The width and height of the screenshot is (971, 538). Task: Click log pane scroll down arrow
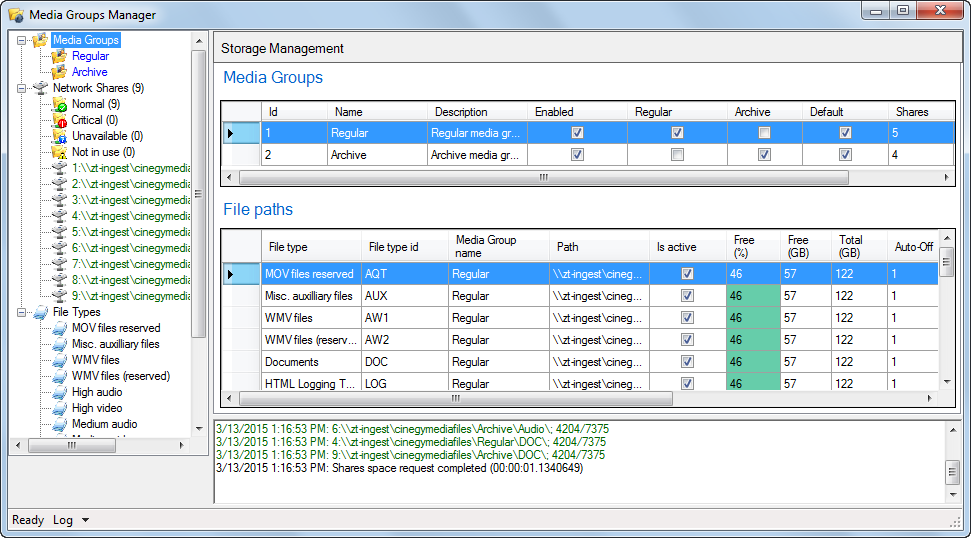(x=953, y=495)
